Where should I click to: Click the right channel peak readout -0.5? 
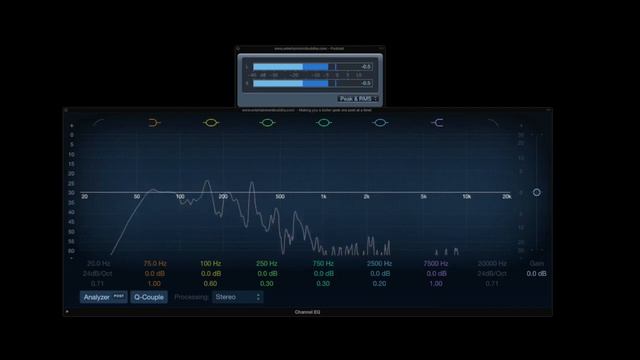click(x=365, y=83)
